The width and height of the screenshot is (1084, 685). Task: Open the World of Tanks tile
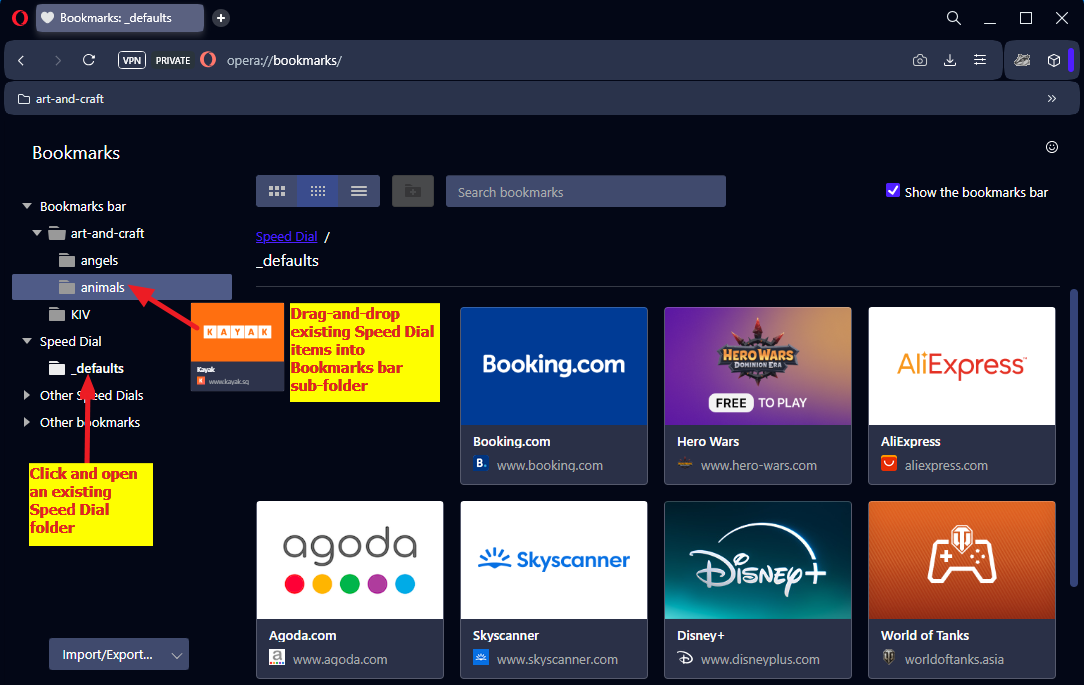tap(962, 590)
